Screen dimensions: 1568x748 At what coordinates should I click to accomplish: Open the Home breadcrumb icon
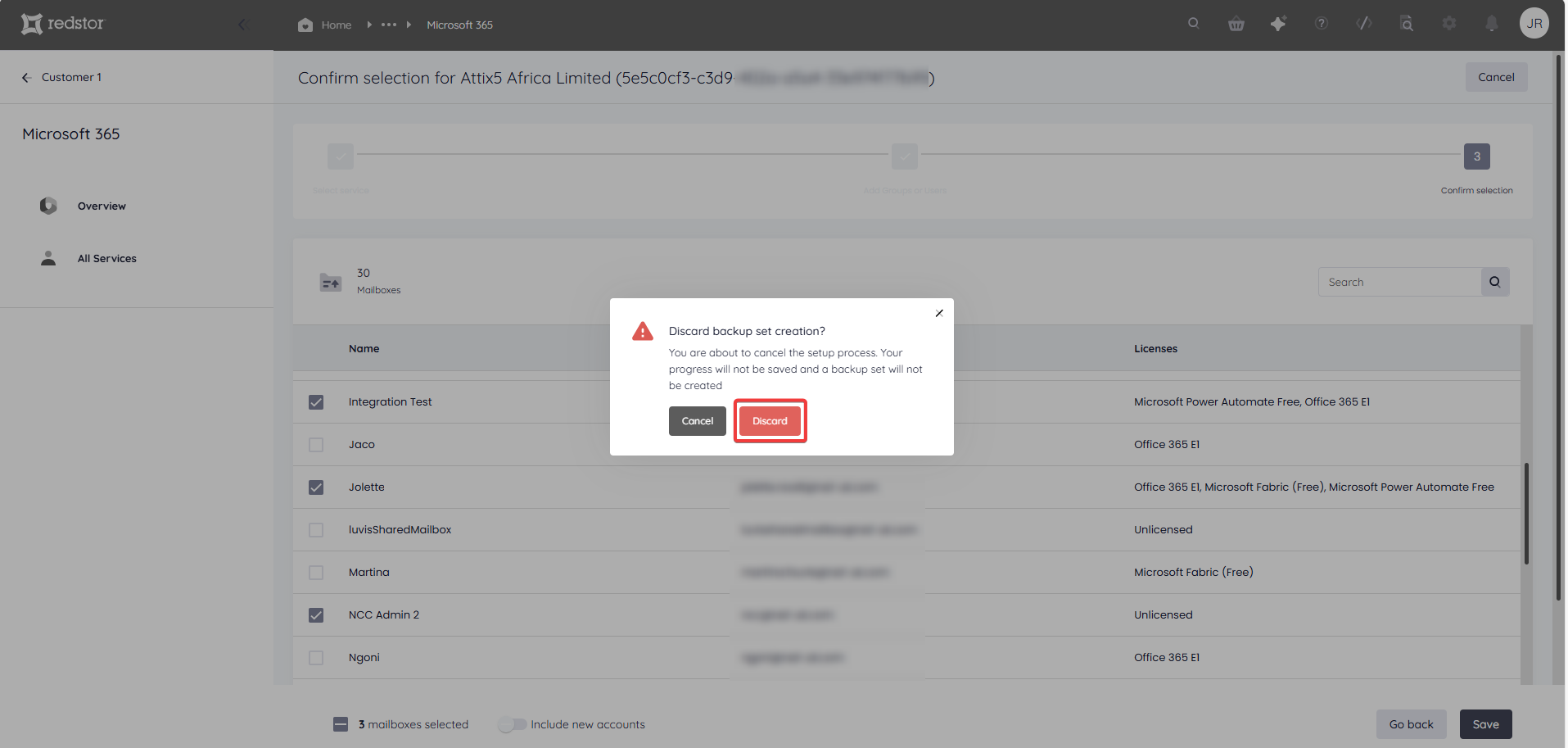click(305, 25)
